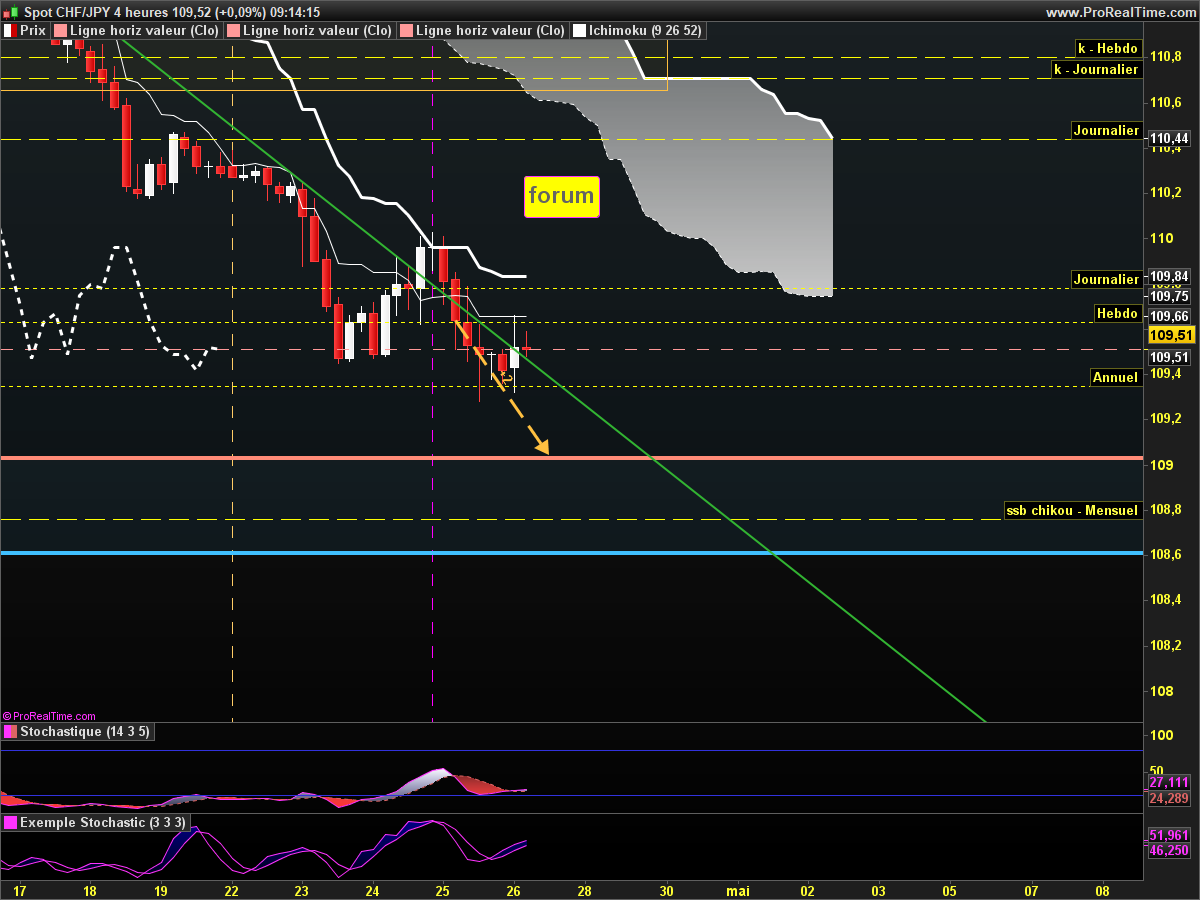1200x900 pixels.
Task: Click the candlestick icon beside Spot CHF/JPY title
Action: (11, 12)
